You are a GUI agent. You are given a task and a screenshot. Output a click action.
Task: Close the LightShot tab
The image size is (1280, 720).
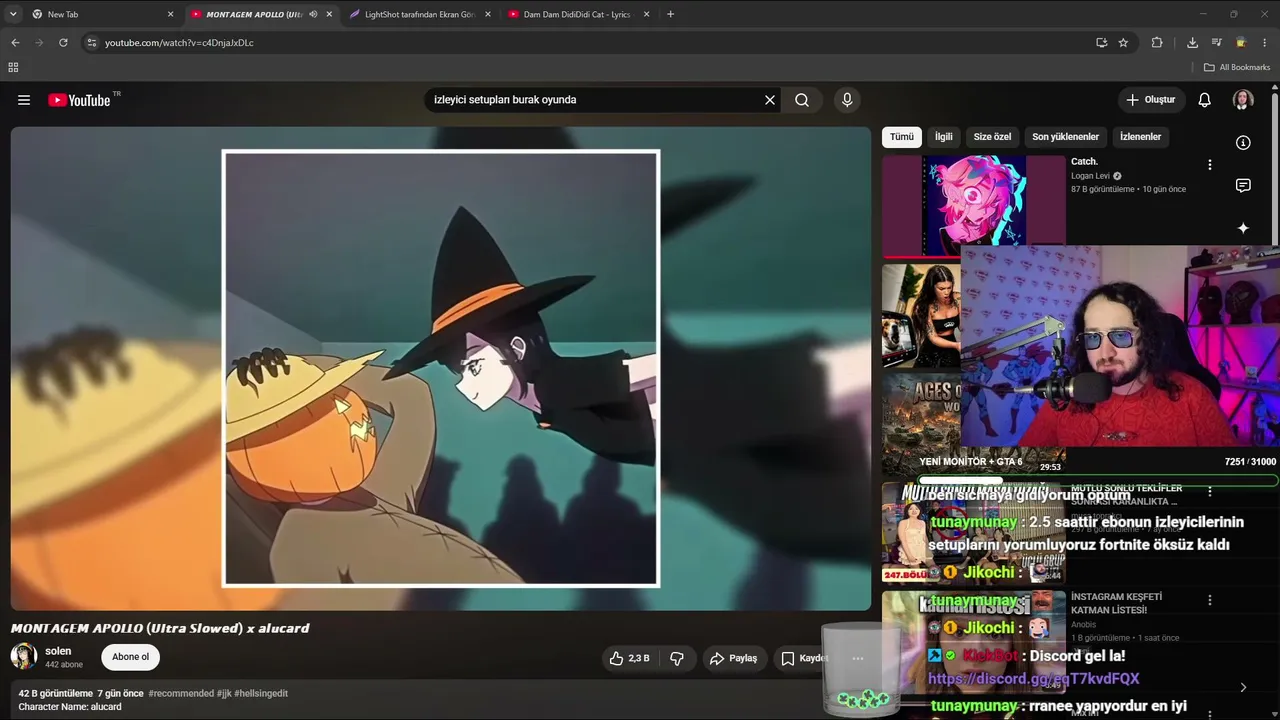(488, 14)
